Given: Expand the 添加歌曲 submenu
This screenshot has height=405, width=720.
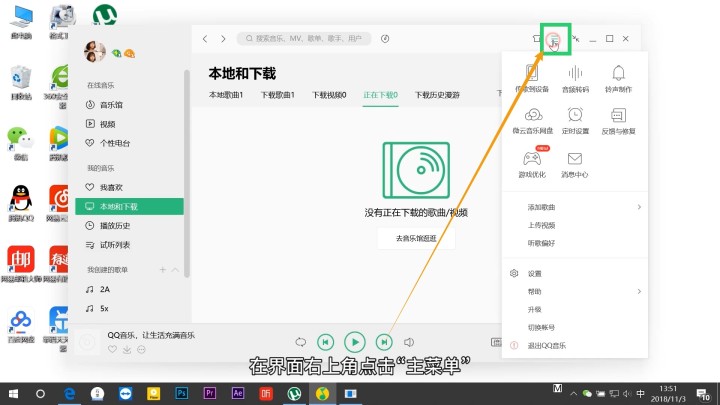Looking at the screenshot, I should 575,207.
